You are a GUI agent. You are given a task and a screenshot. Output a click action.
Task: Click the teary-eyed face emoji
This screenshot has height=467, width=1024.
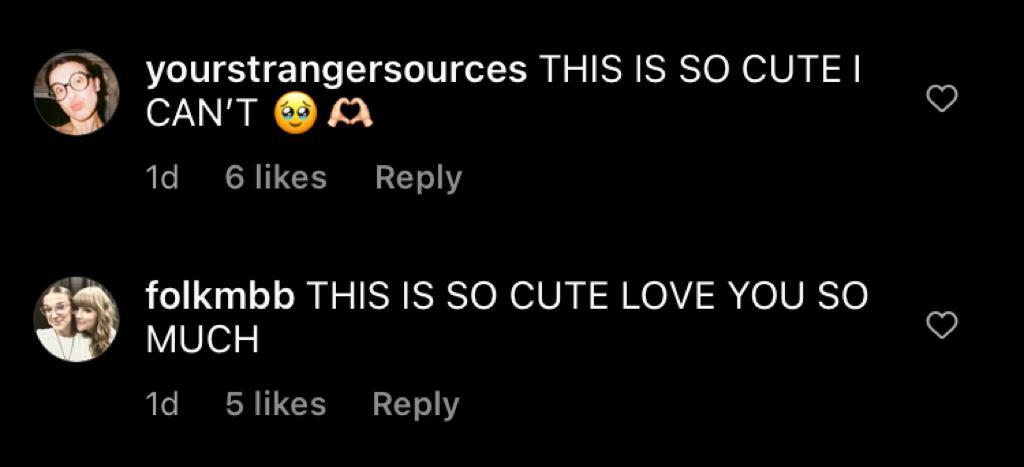point(296,116)
